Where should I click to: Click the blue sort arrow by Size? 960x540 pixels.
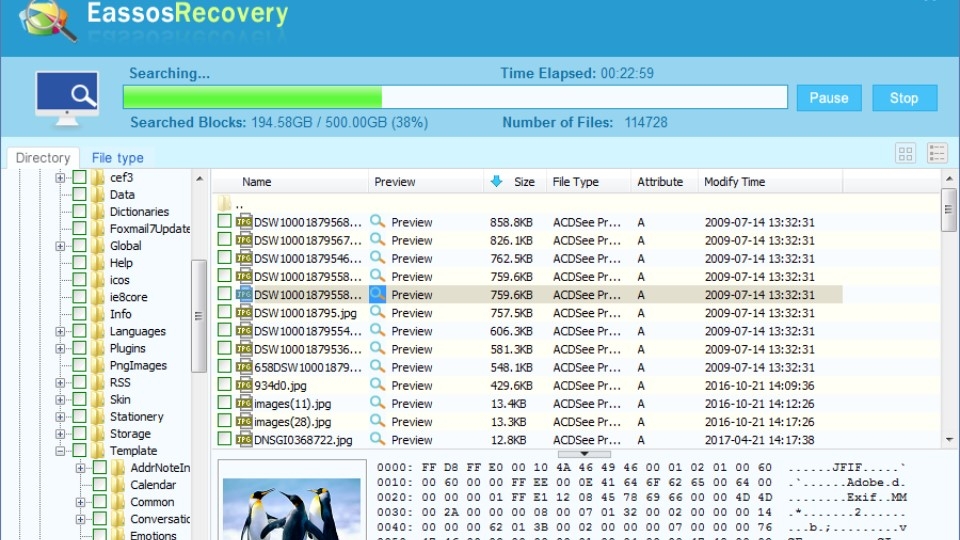pyautogui.click(x=496, y=181)
